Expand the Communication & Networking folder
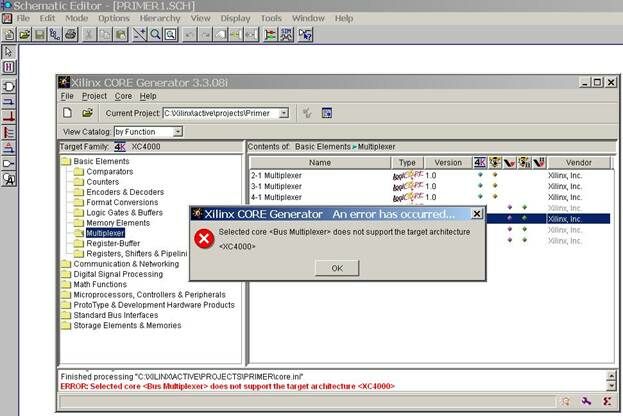 [x=66, y=264]
